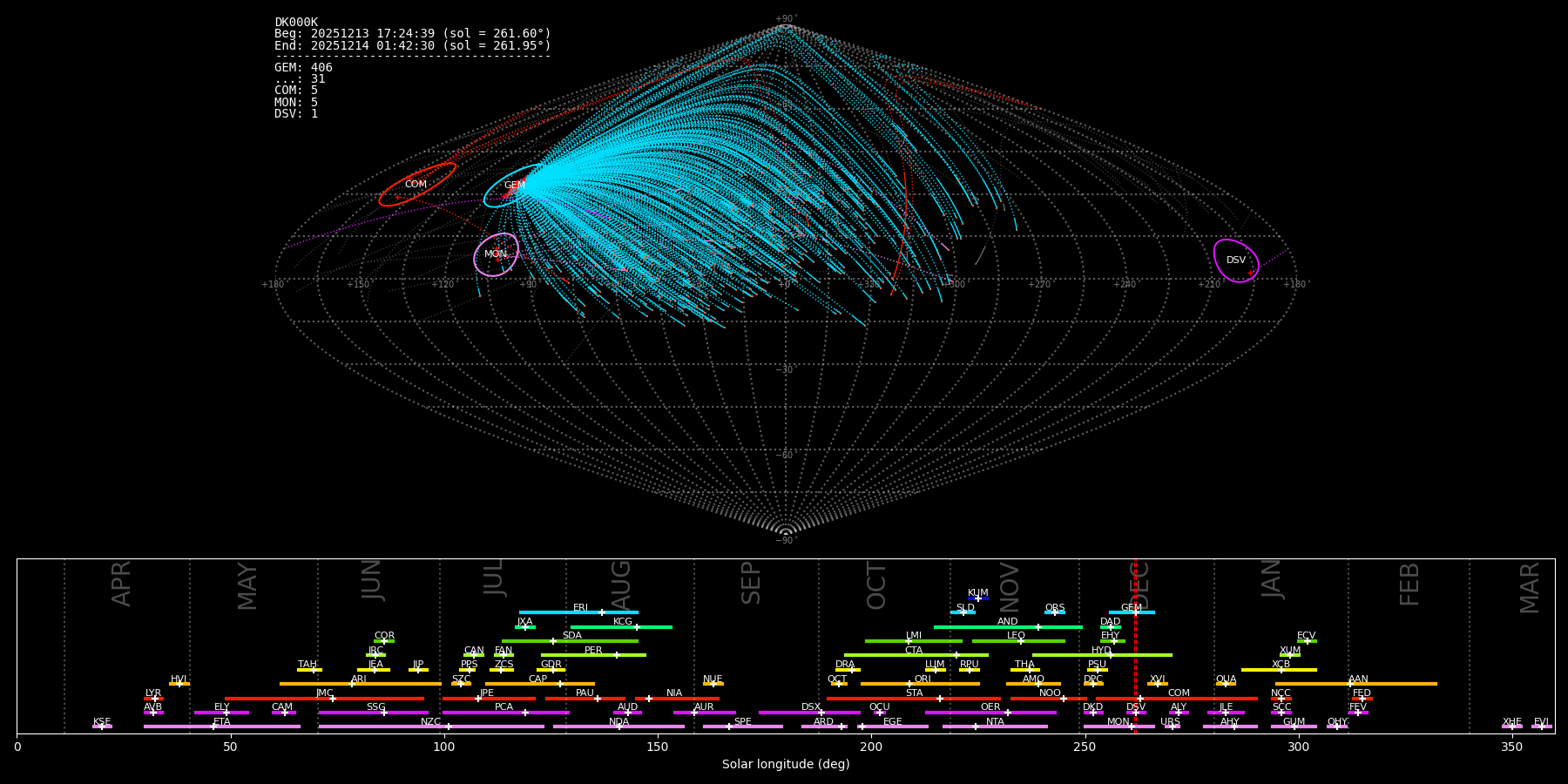
Task: Click the ARI shower bar in the timeline
Action: [361, 684]
